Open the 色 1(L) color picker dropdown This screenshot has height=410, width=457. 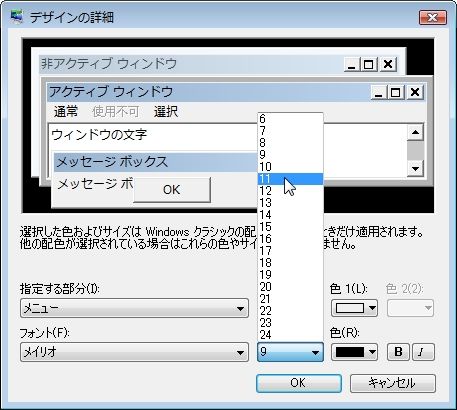pyautogui.click(x=354, y=308)
